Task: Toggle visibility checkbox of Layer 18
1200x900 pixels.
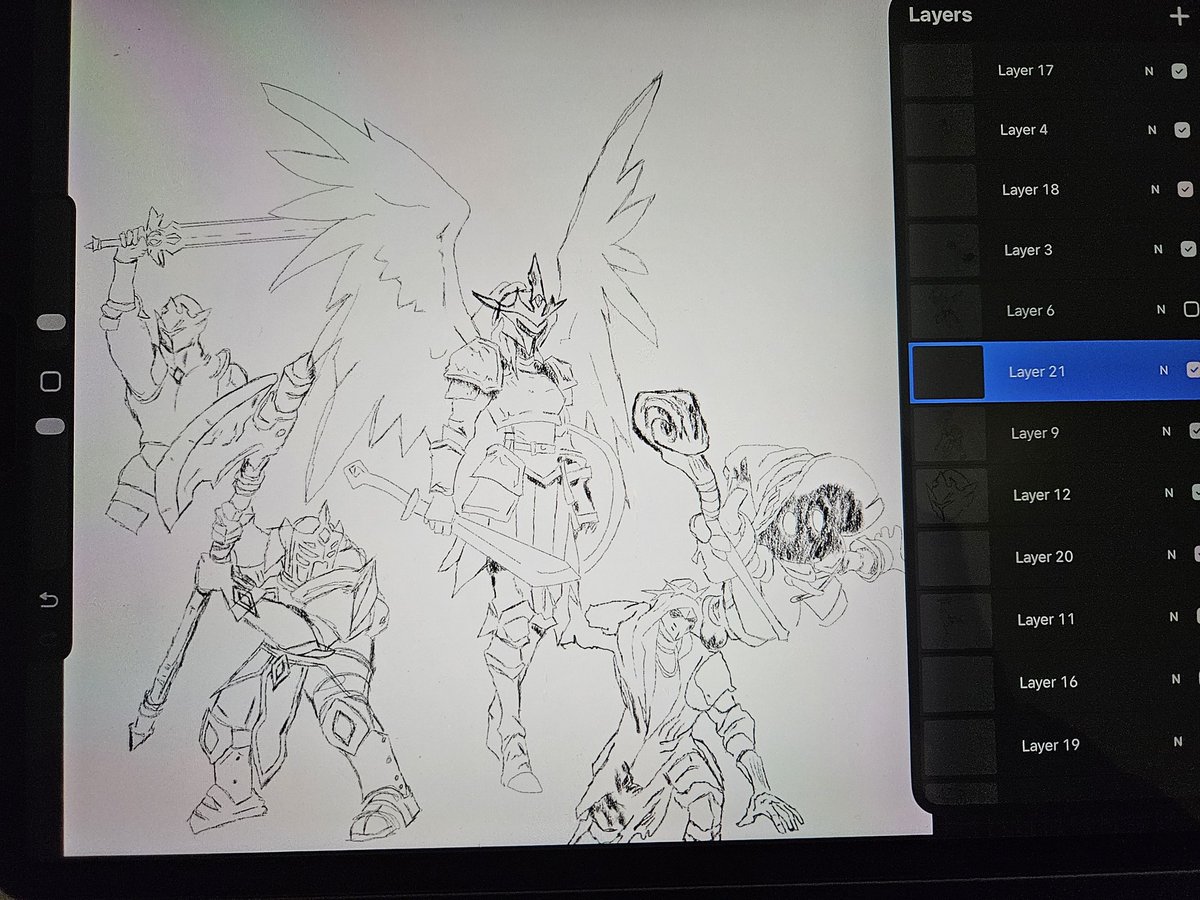Action: [1185, 189]
